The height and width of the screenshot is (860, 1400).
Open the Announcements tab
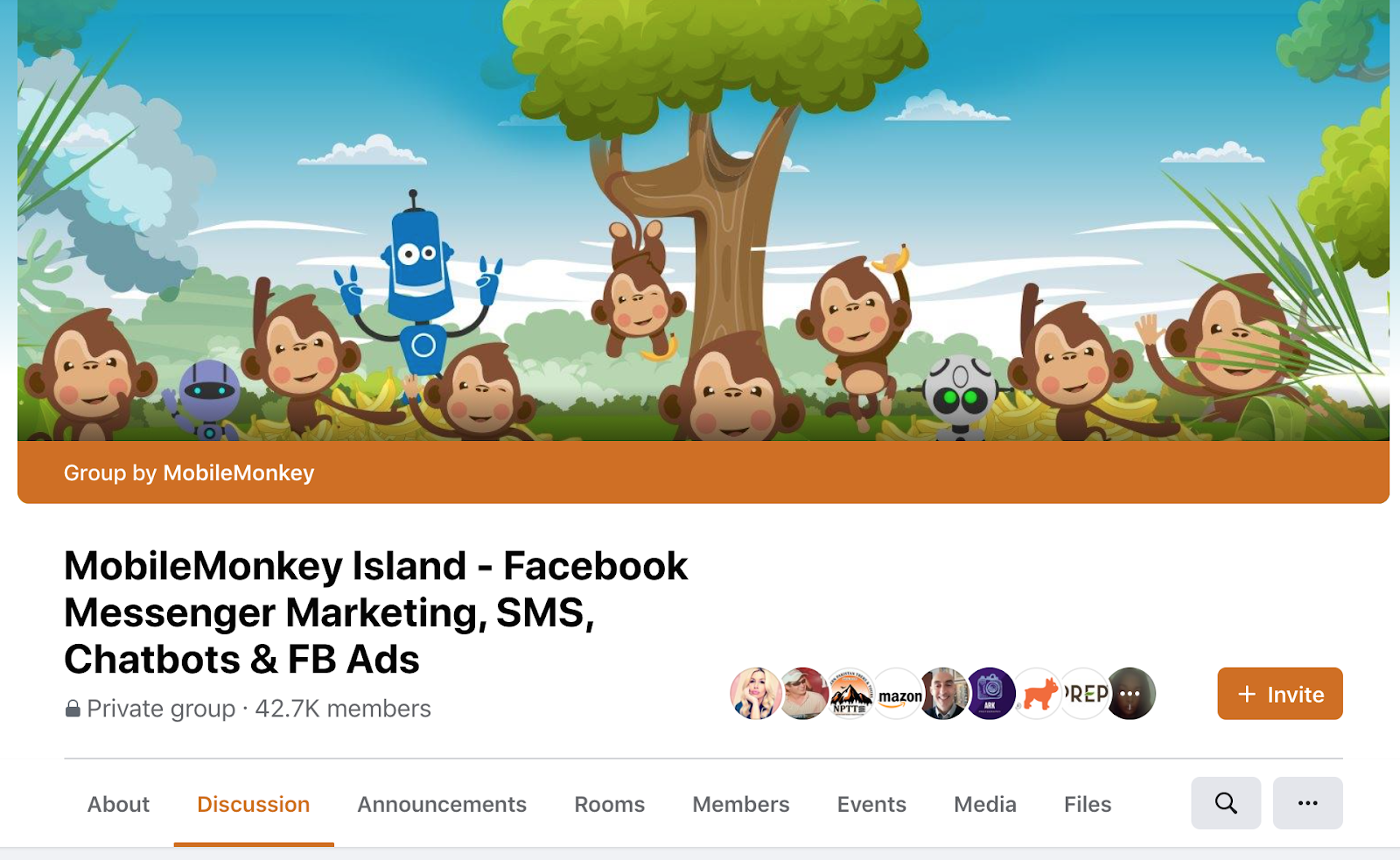[442, 804]
